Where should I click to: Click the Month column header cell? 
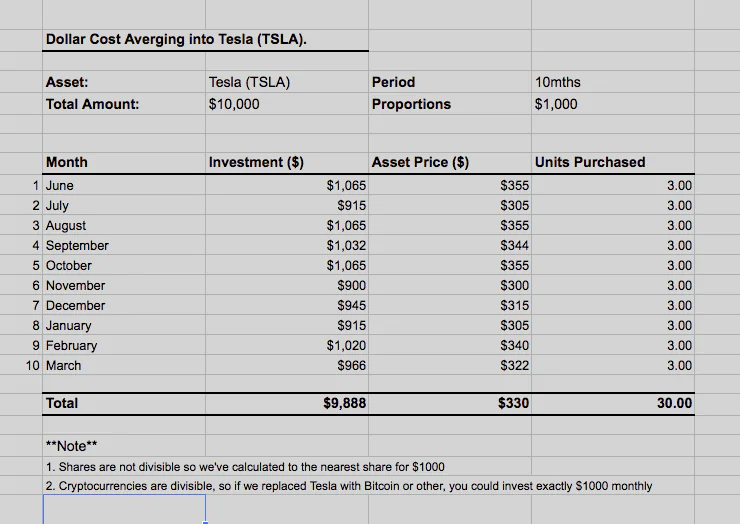pyautogui.click(x=124, y=162)
